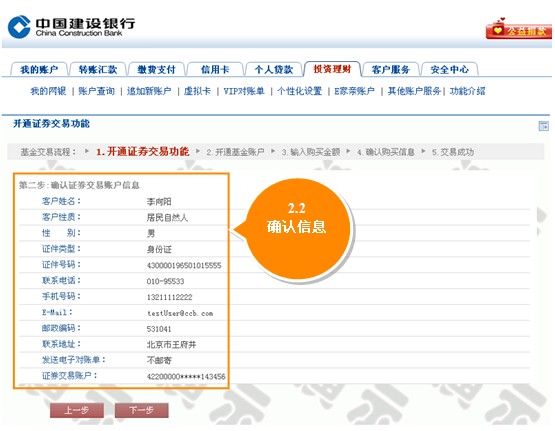Click the 开通证券交易功能 page heading
The height and width of the screenshot is (431, 555).
[x=51, y=124]
